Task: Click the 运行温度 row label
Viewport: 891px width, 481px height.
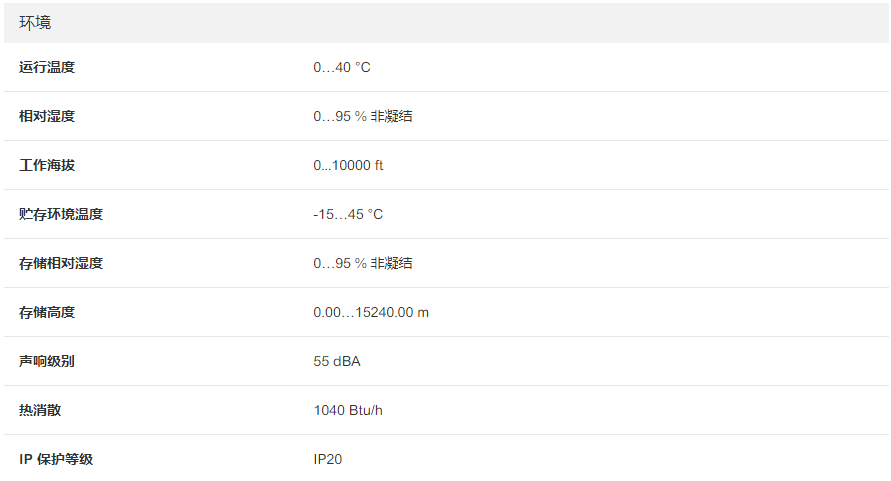Action: (47, 67)
